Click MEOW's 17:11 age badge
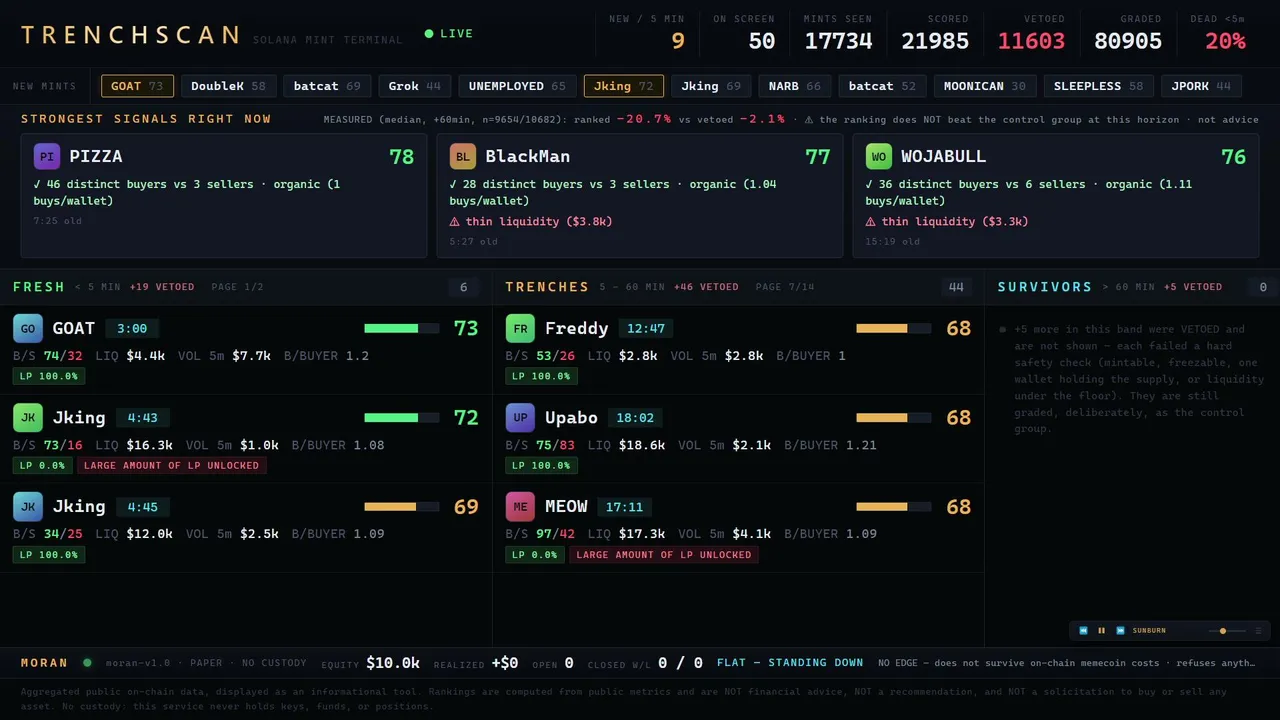 [x=624, y=506]
